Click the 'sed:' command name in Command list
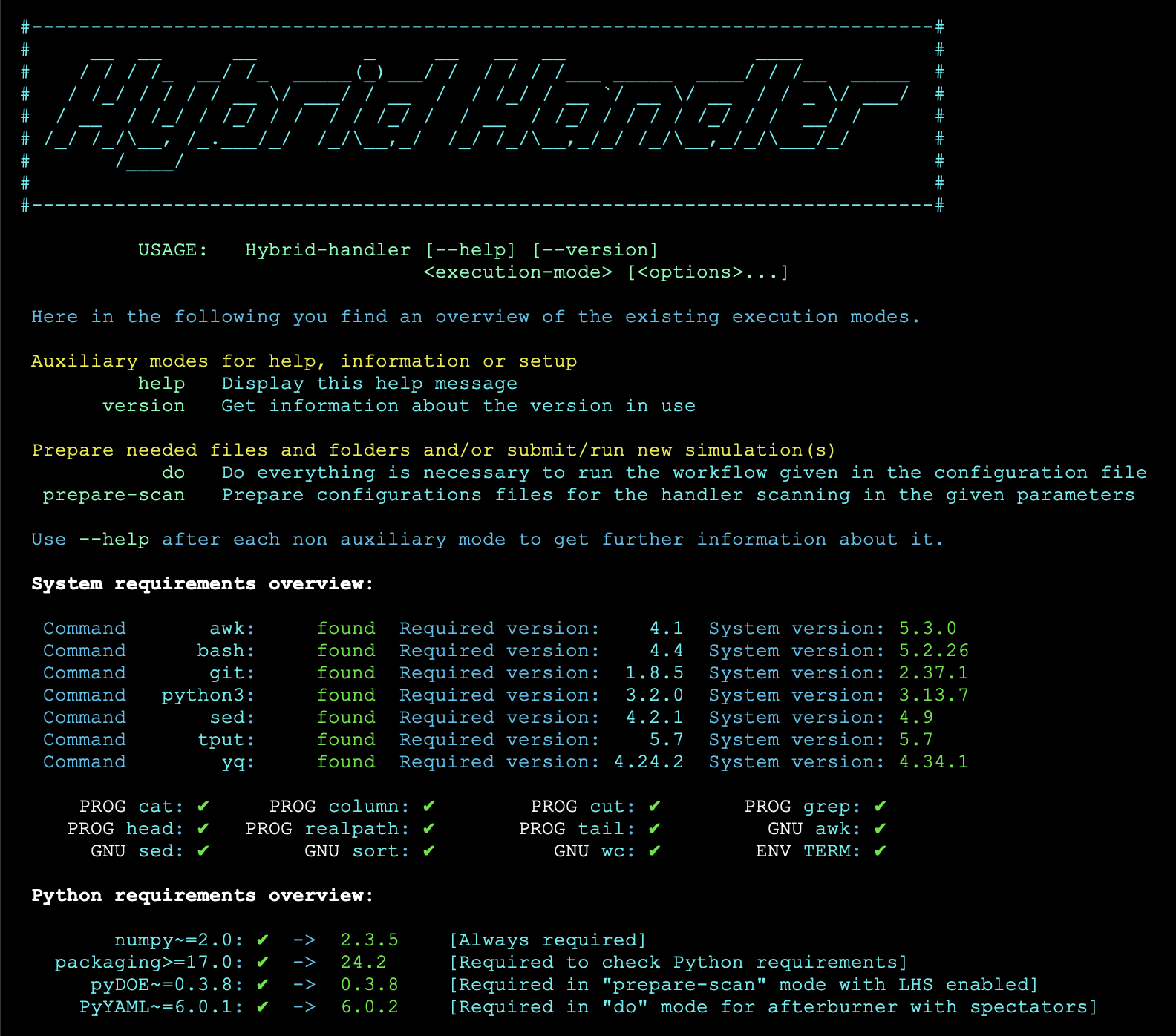This screenshot has height=1036, width=1176. click(232, 718)
